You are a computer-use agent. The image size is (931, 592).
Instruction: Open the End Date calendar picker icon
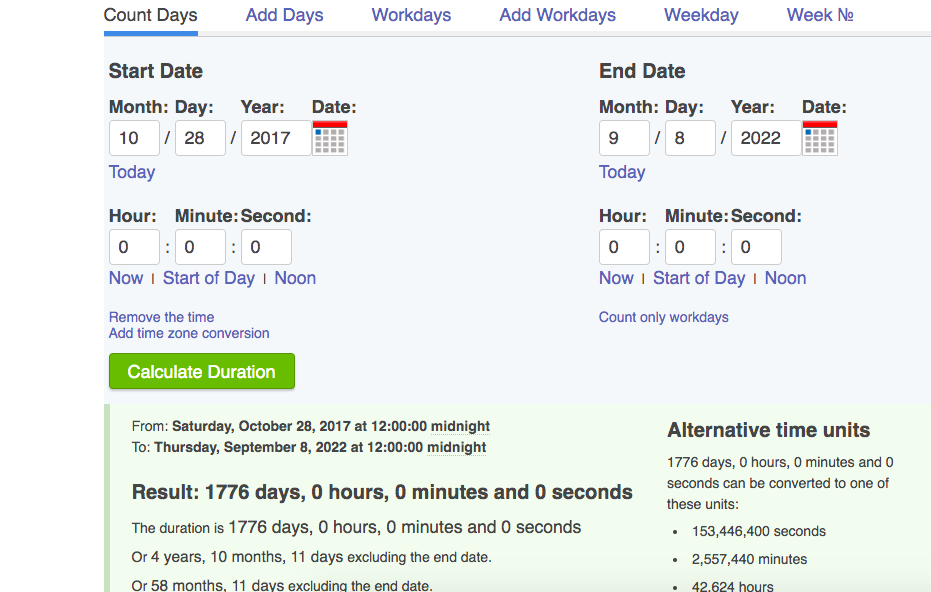tap(819, 138)
